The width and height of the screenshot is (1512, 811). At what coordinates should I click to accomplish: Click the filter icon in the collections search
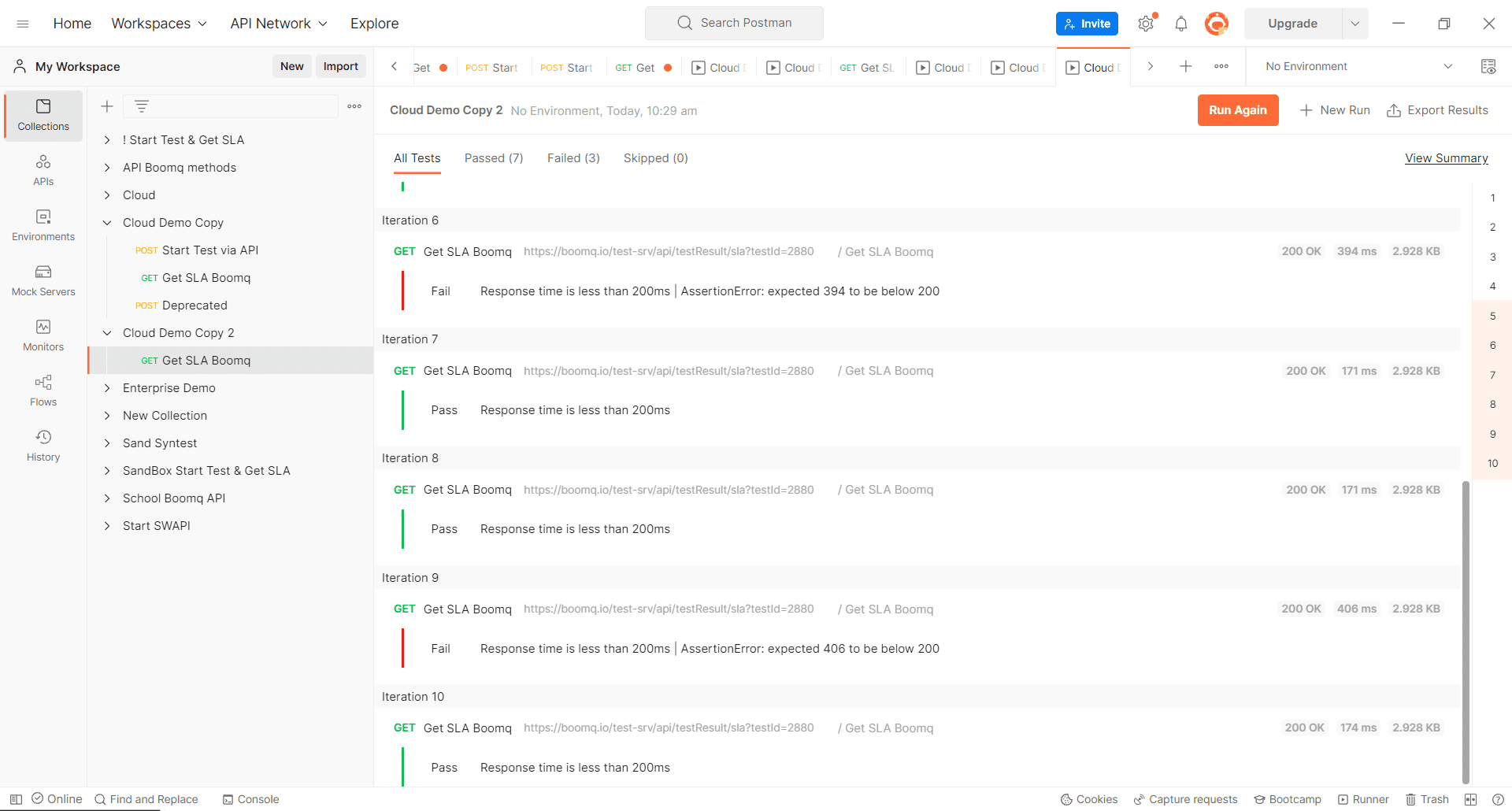[142, 106]
